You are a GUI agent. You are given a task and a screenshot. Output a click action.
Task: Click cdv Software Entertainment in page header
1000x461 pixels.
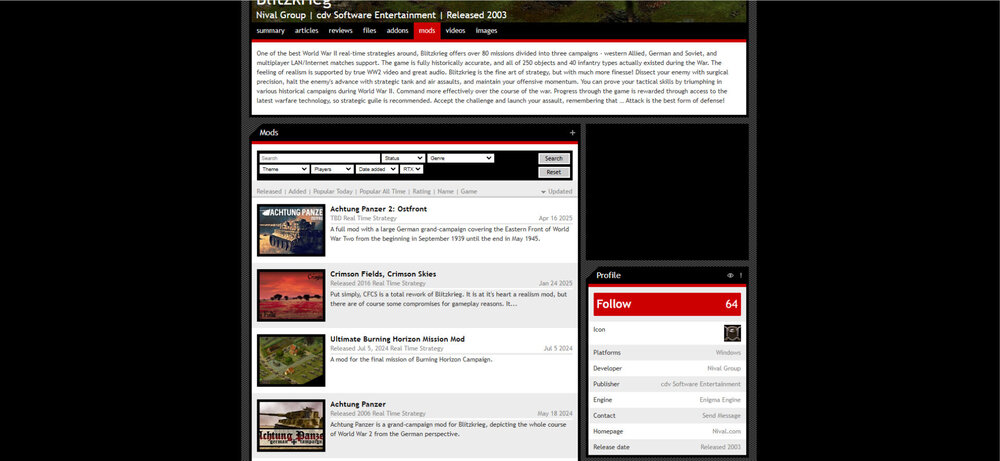coord(376,15)
